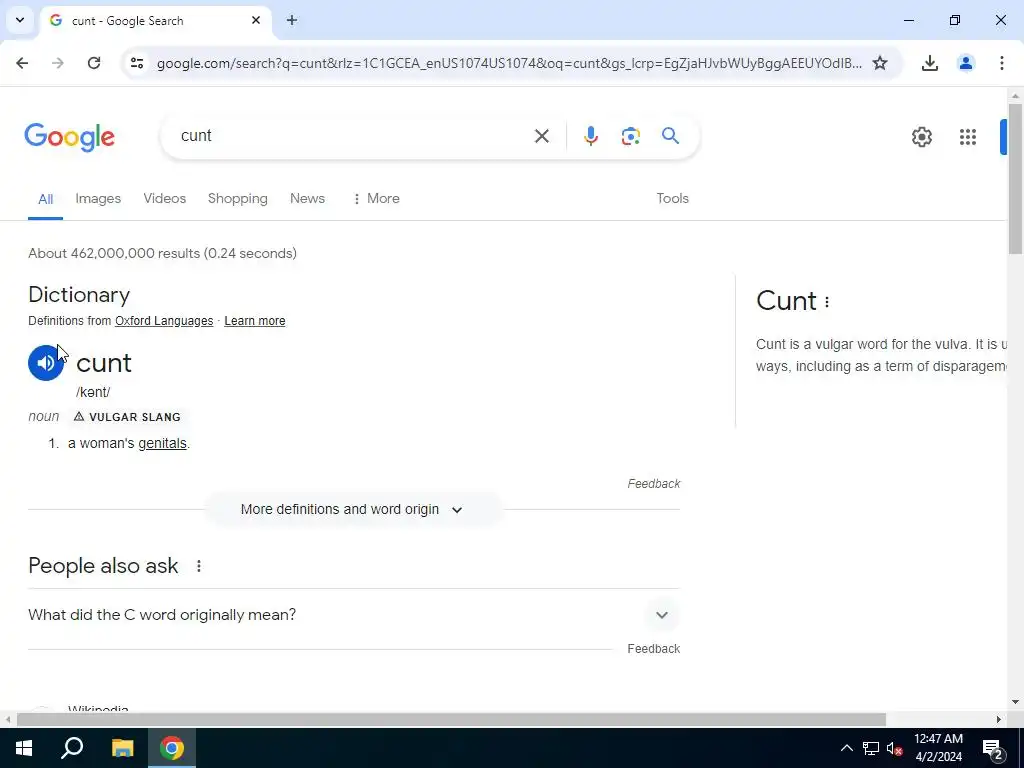Expand 'What did the C word originally mean?'
1024x768 pixels.
(x=353, y=615)
